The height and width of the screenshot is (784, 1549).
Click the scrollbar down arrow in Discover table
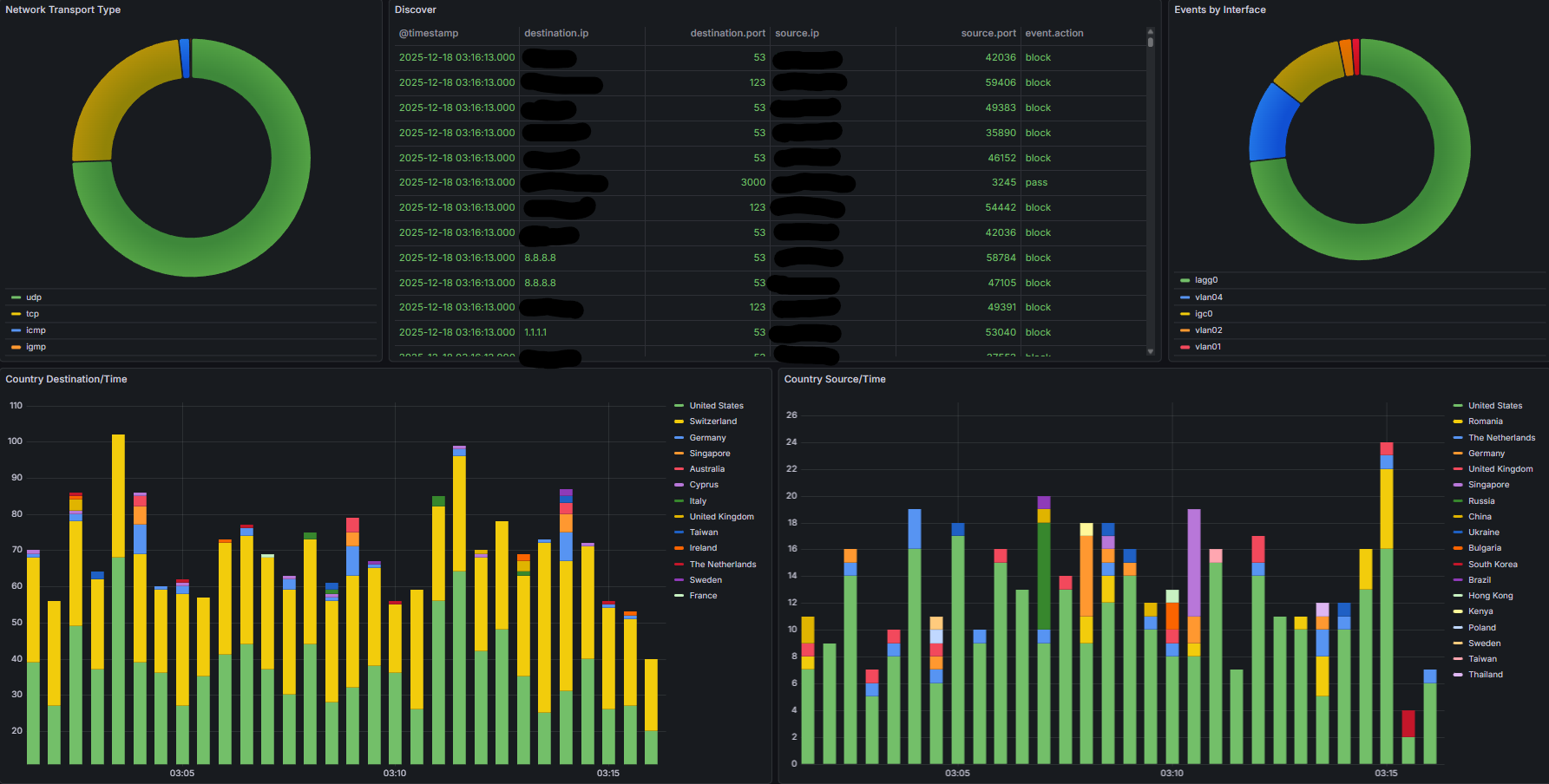point(1151,351)
